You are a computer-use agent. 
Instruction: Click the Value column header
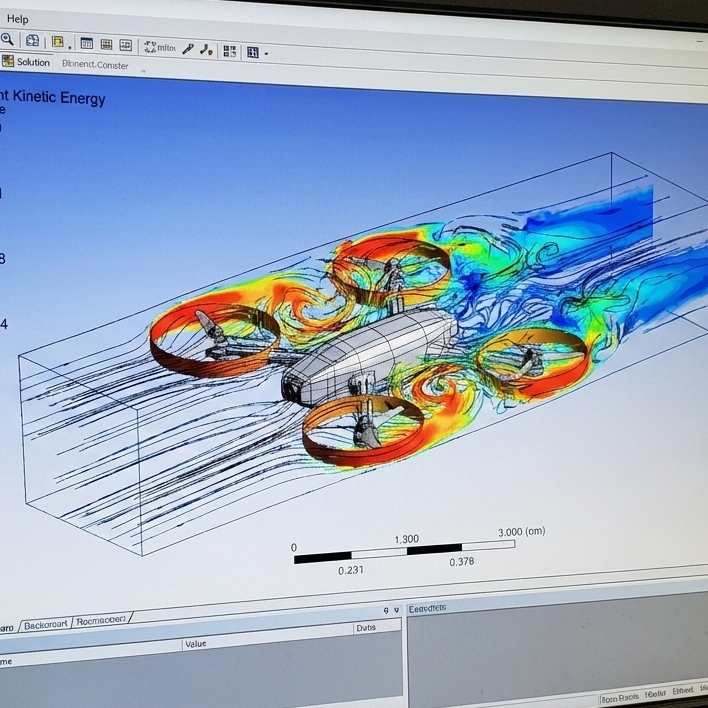pyautogui.click(x=196, y=643)
